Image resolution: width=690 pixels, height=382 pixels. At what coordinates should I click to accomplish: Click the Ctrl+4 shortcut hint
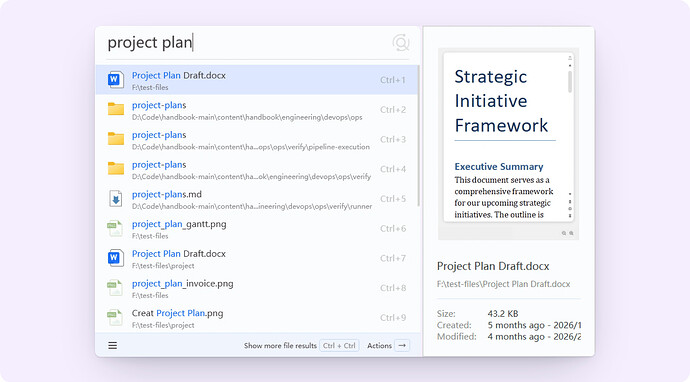393,169
